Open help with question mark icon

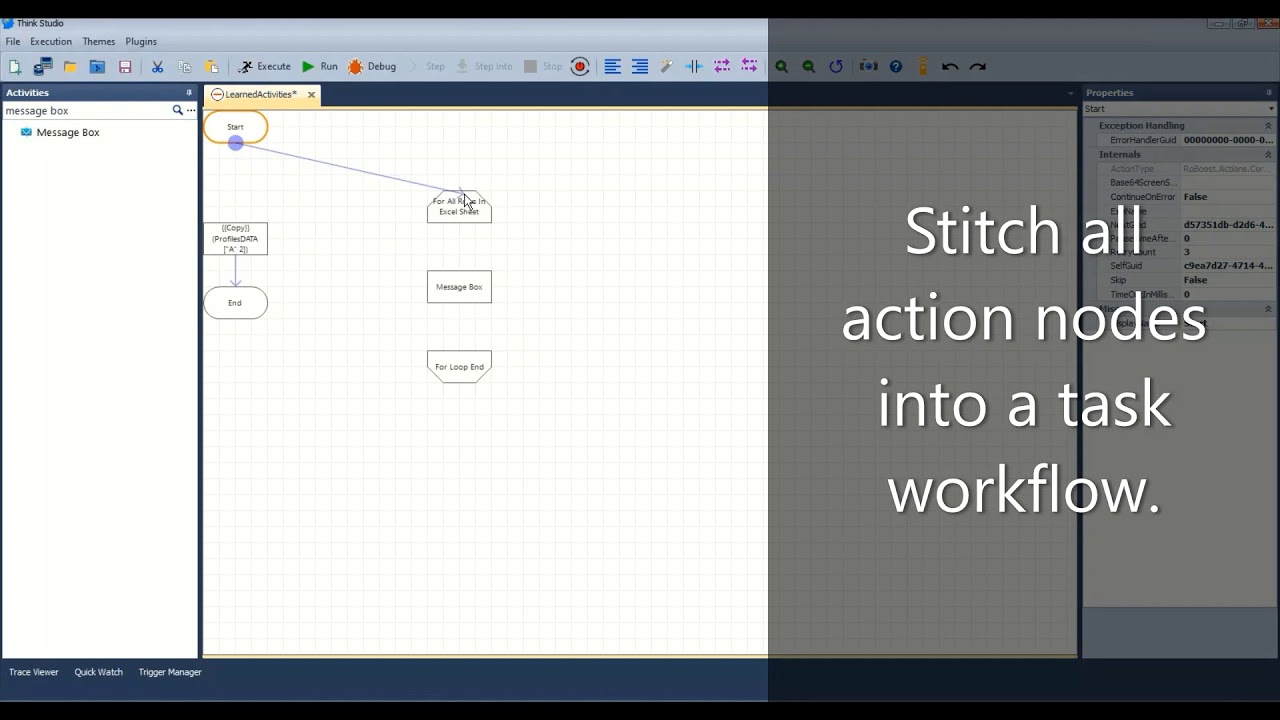[x=896, y=67]
